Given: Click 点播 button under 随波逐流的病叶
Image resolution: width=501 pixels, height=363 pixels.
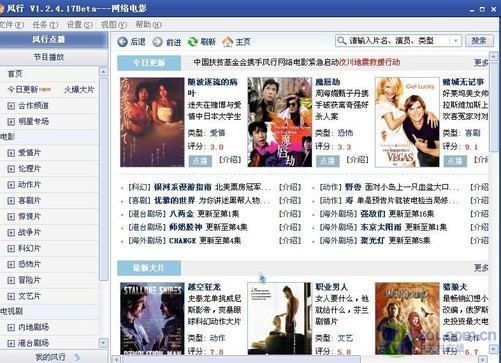Looking at the screenshot, I should click(200, 161).
